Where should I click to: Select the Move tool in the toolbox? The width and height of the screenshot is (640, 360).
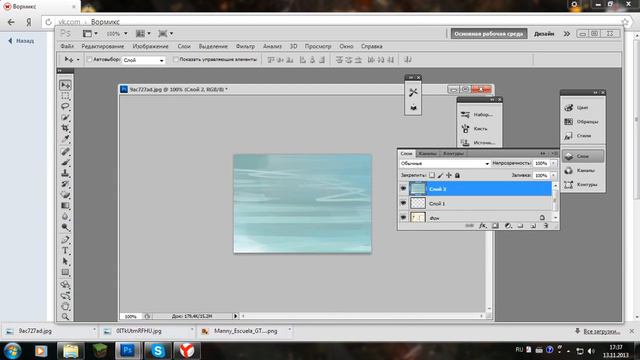(65, 85)
